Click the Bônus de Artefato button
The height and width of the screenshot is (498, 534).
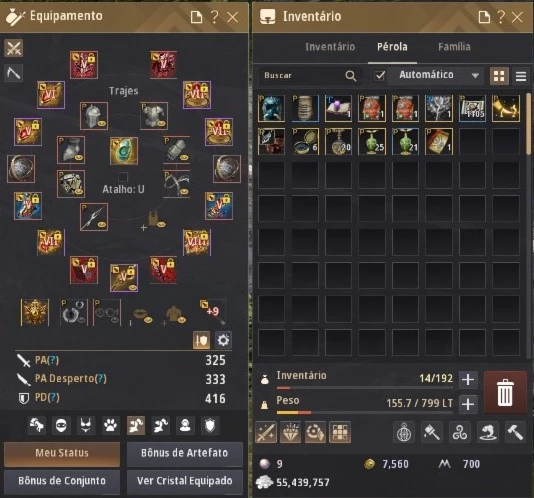[x=185, y=453]
